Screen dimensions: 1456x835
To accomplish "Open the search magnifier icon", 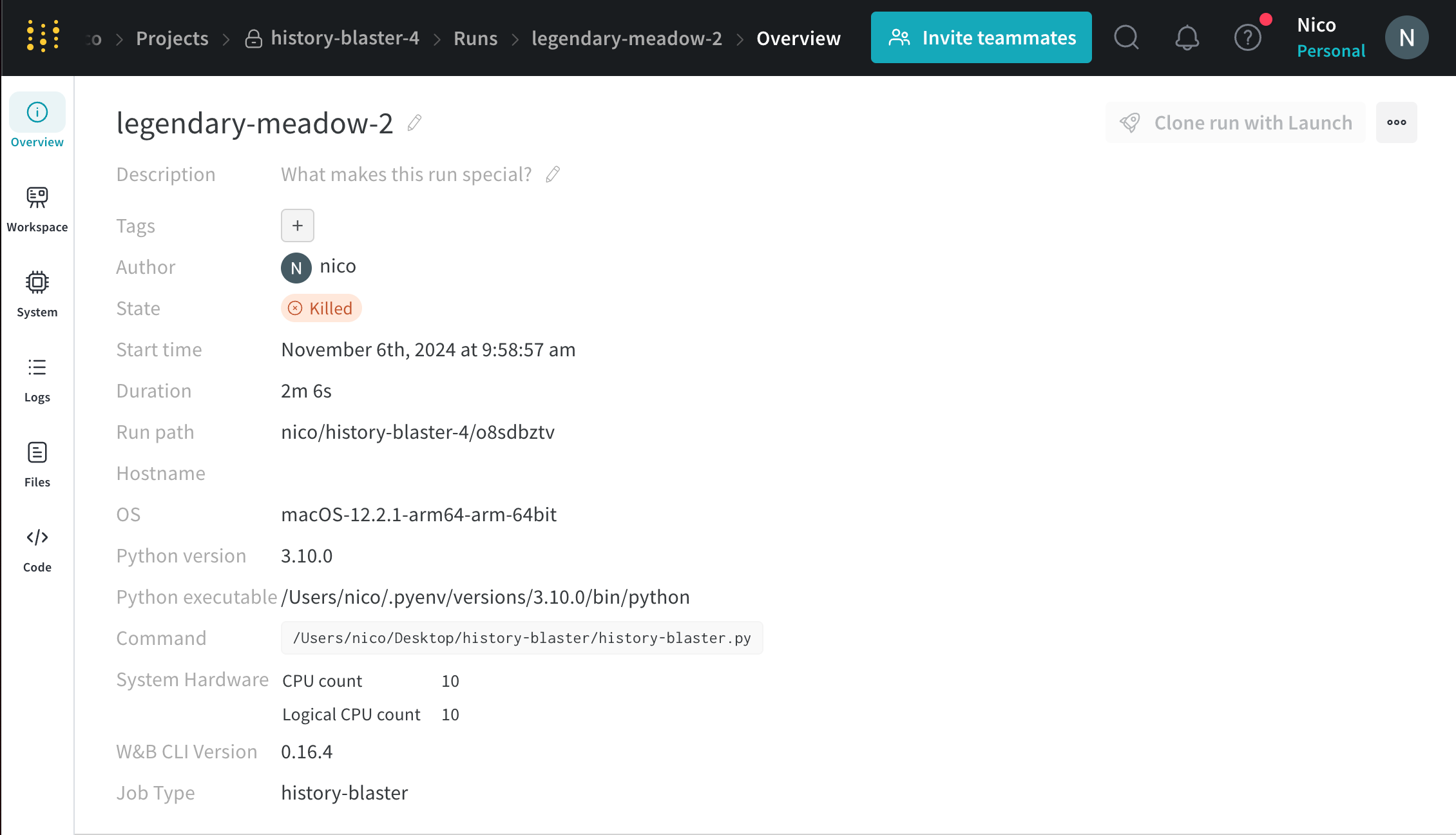I will click(x=1126, y=37).
